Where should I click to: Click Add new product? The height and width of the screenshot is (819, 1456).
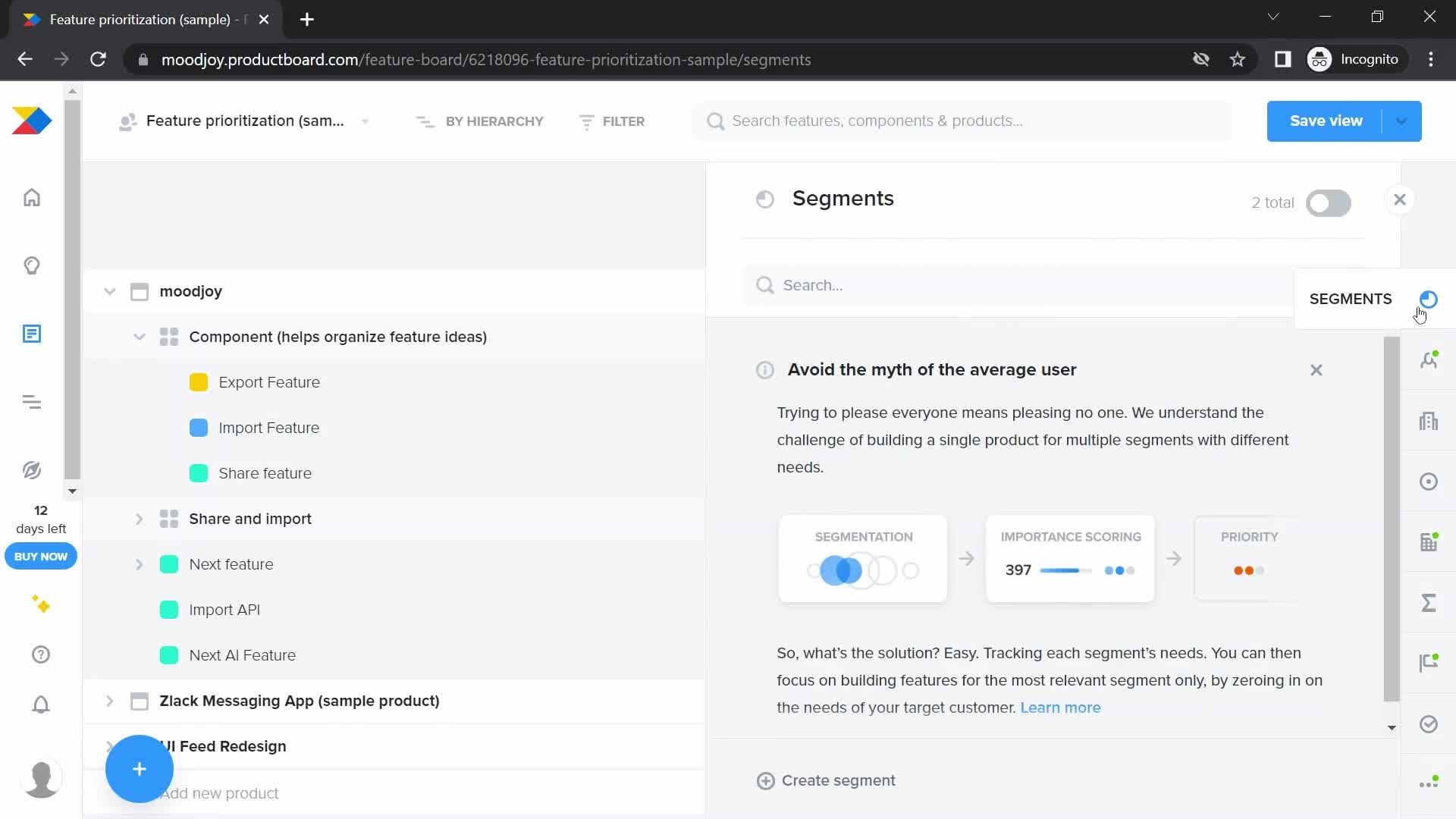pos(220,793)
